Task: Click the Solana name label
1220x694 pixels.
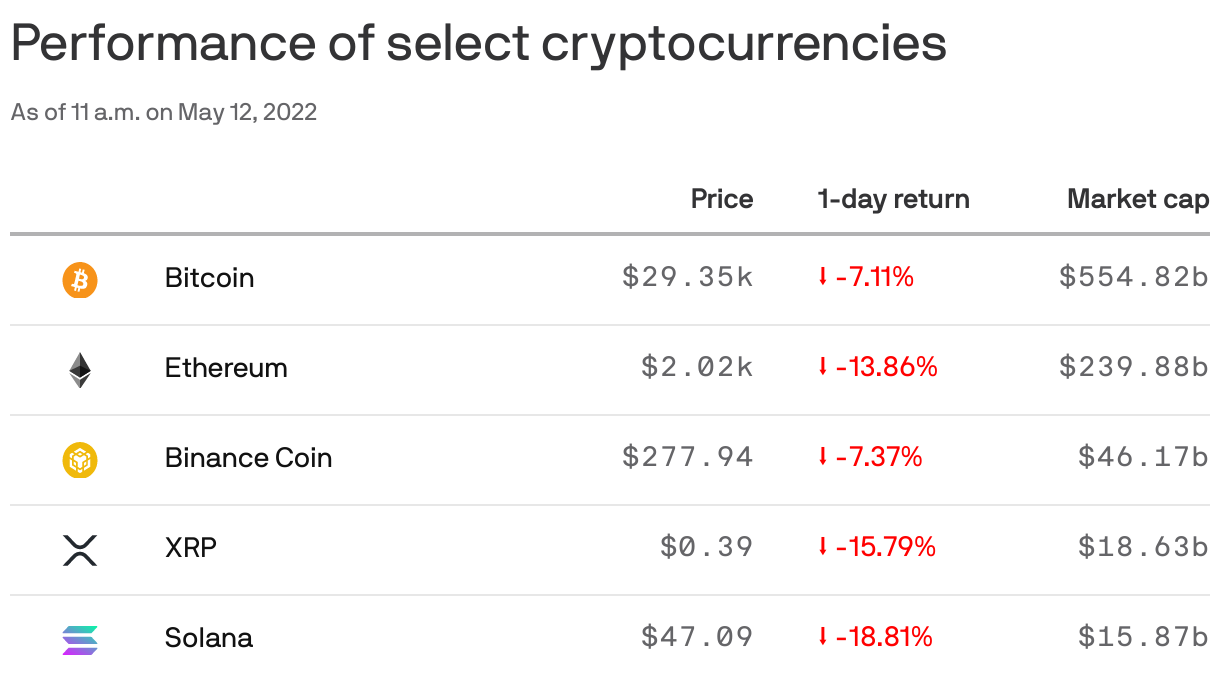Action: click(208, 637)
